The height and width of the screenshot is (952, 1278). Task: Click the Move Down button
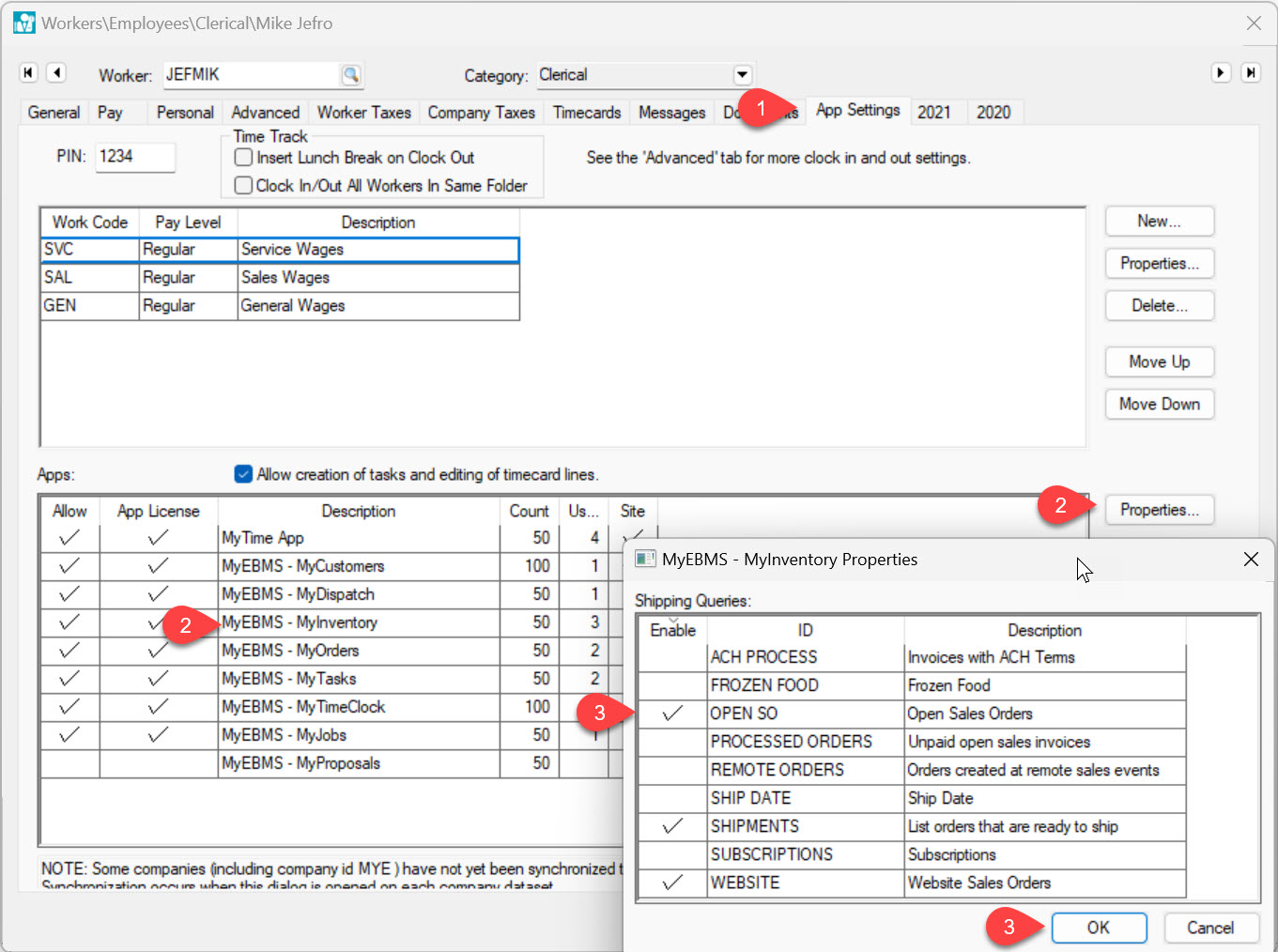pos(1160,404)
